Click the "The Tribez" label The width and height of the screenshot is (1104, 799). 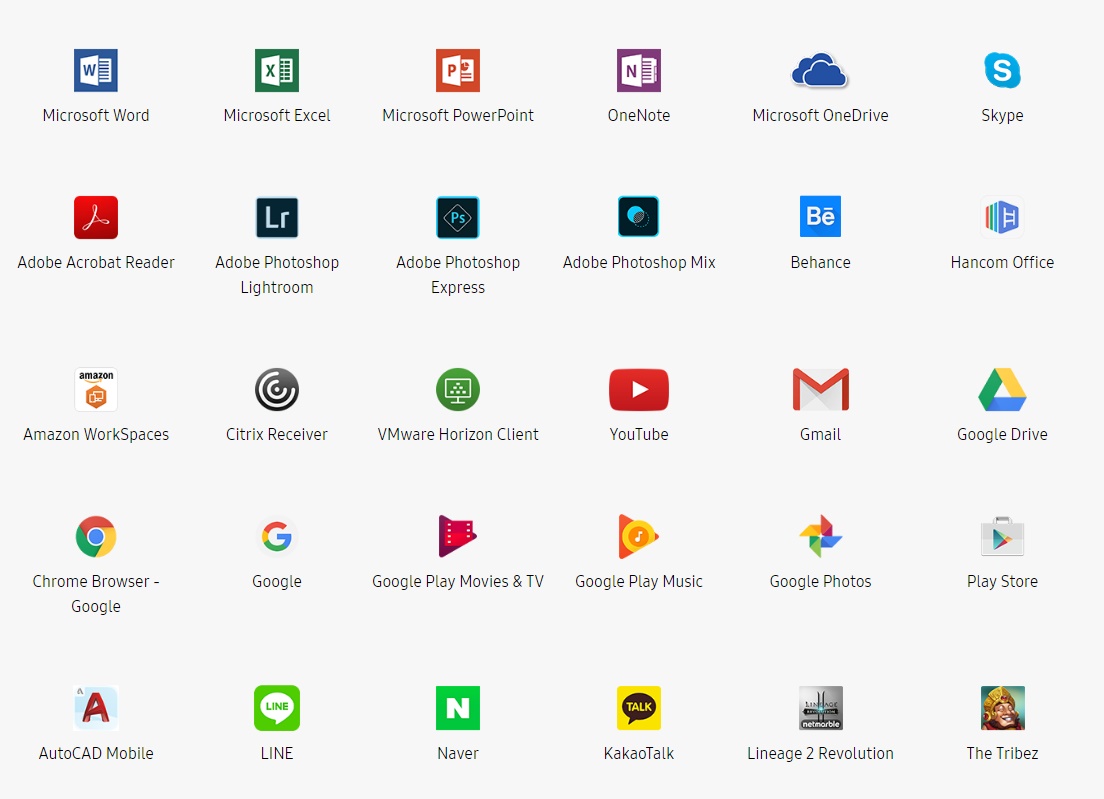1002,753
